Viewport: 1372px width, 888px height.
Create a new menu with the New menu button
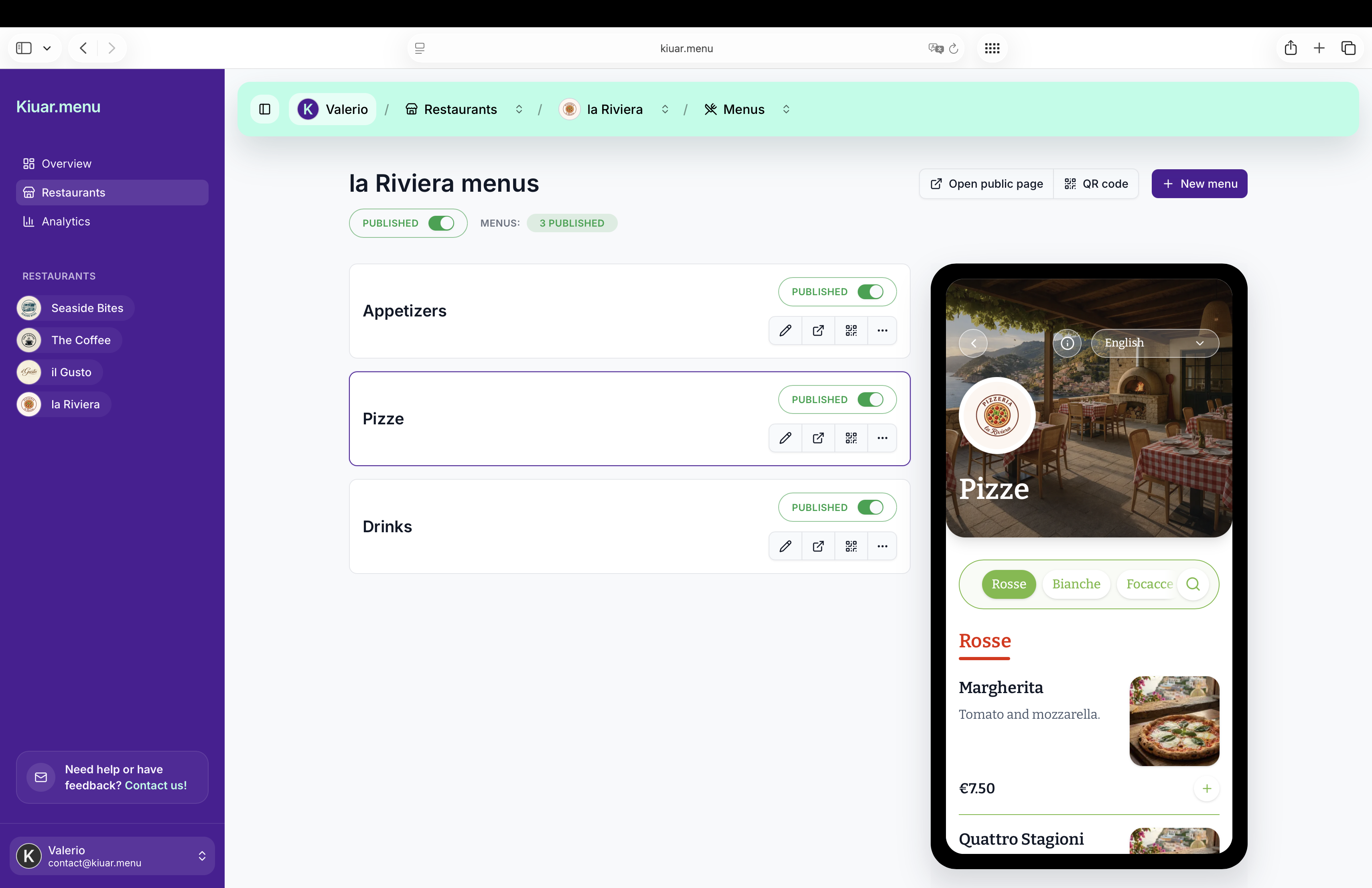pos(1199,184)
